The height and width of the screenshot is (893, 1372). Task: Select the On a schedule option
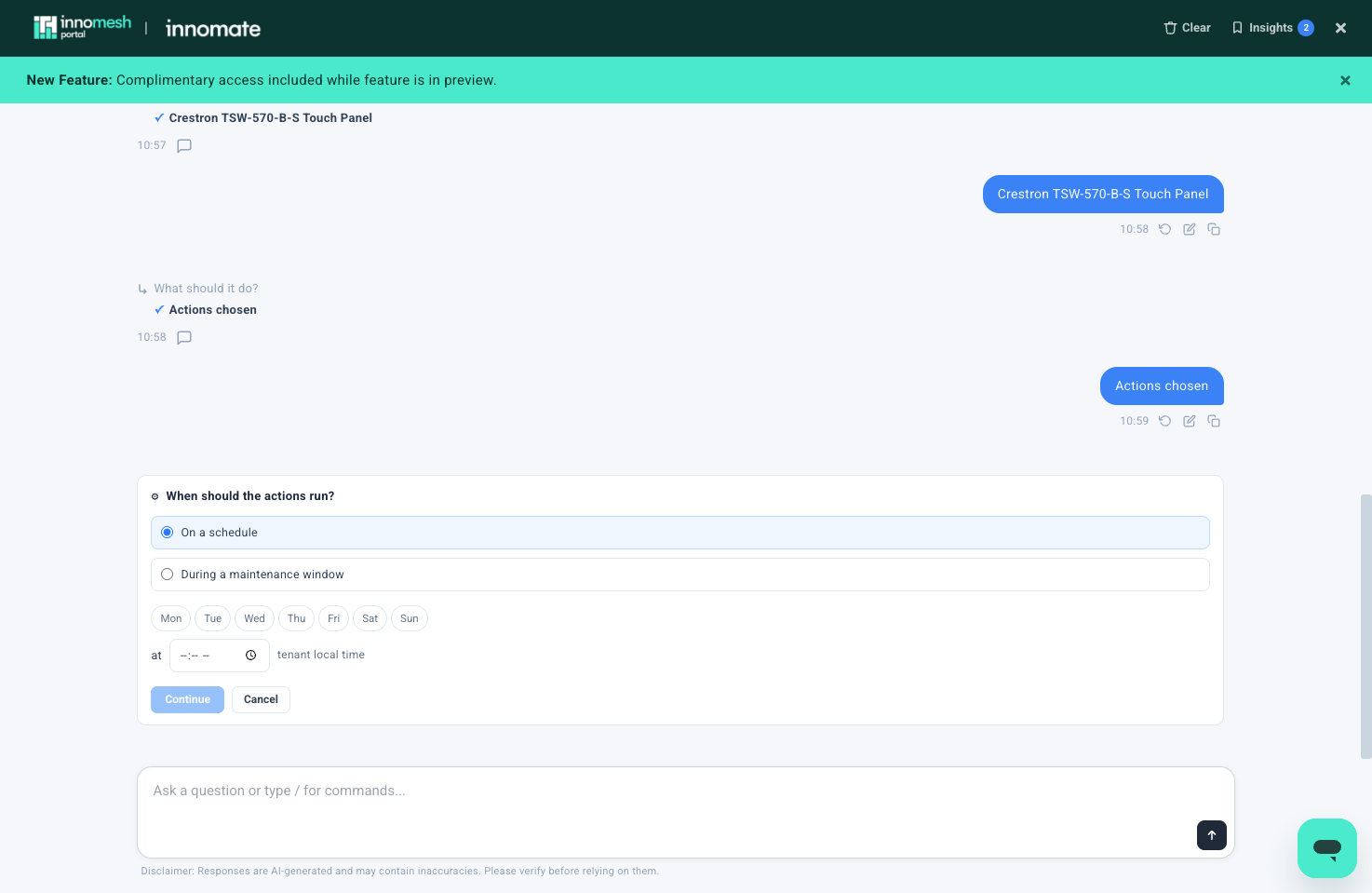coord(679,533)
